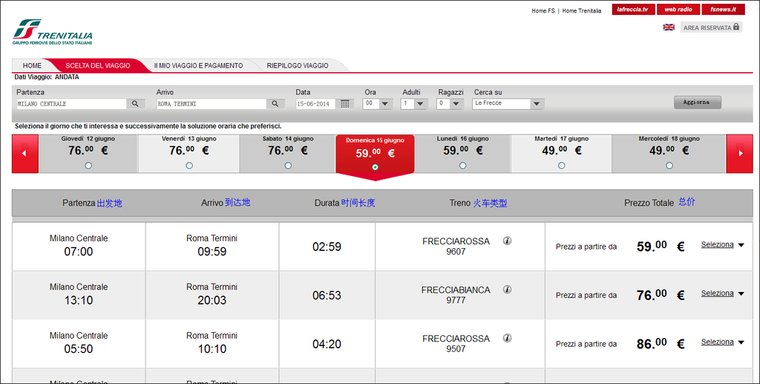Click the 04:20 duration cell
Screen dimensions: 760x384
[x=327, y=344]
